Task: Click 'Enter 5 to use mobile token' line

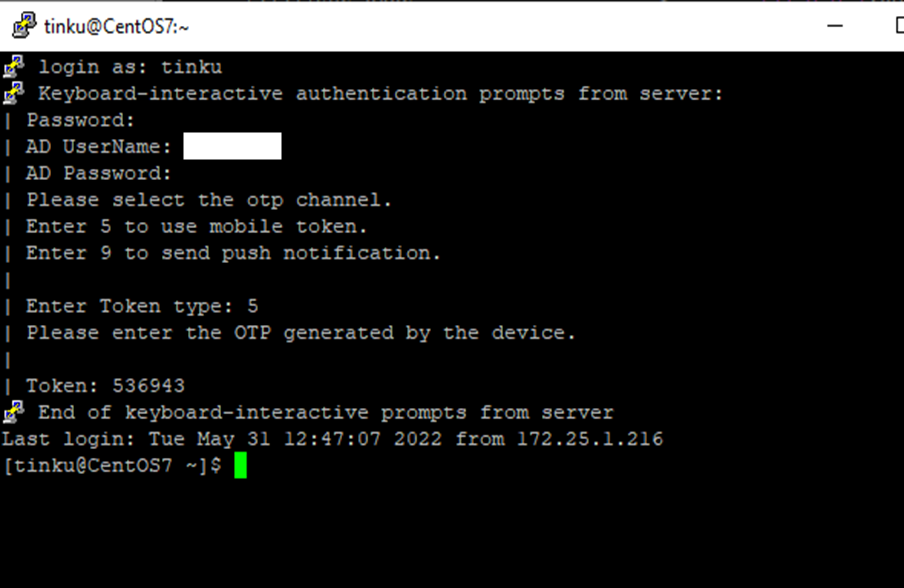Action: (x=196, y=227)
